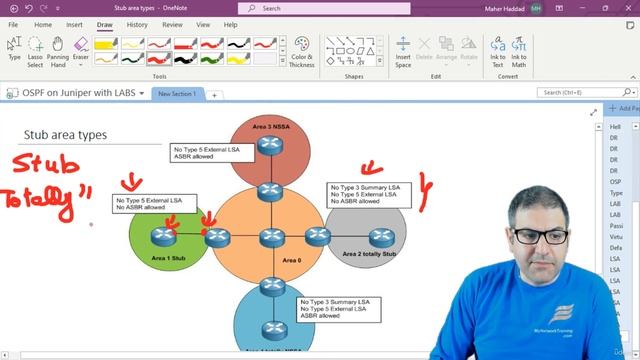Screen dimensions: 640x360
Task: Choose the red highlighter block pen
Action: tap(185, 43)
